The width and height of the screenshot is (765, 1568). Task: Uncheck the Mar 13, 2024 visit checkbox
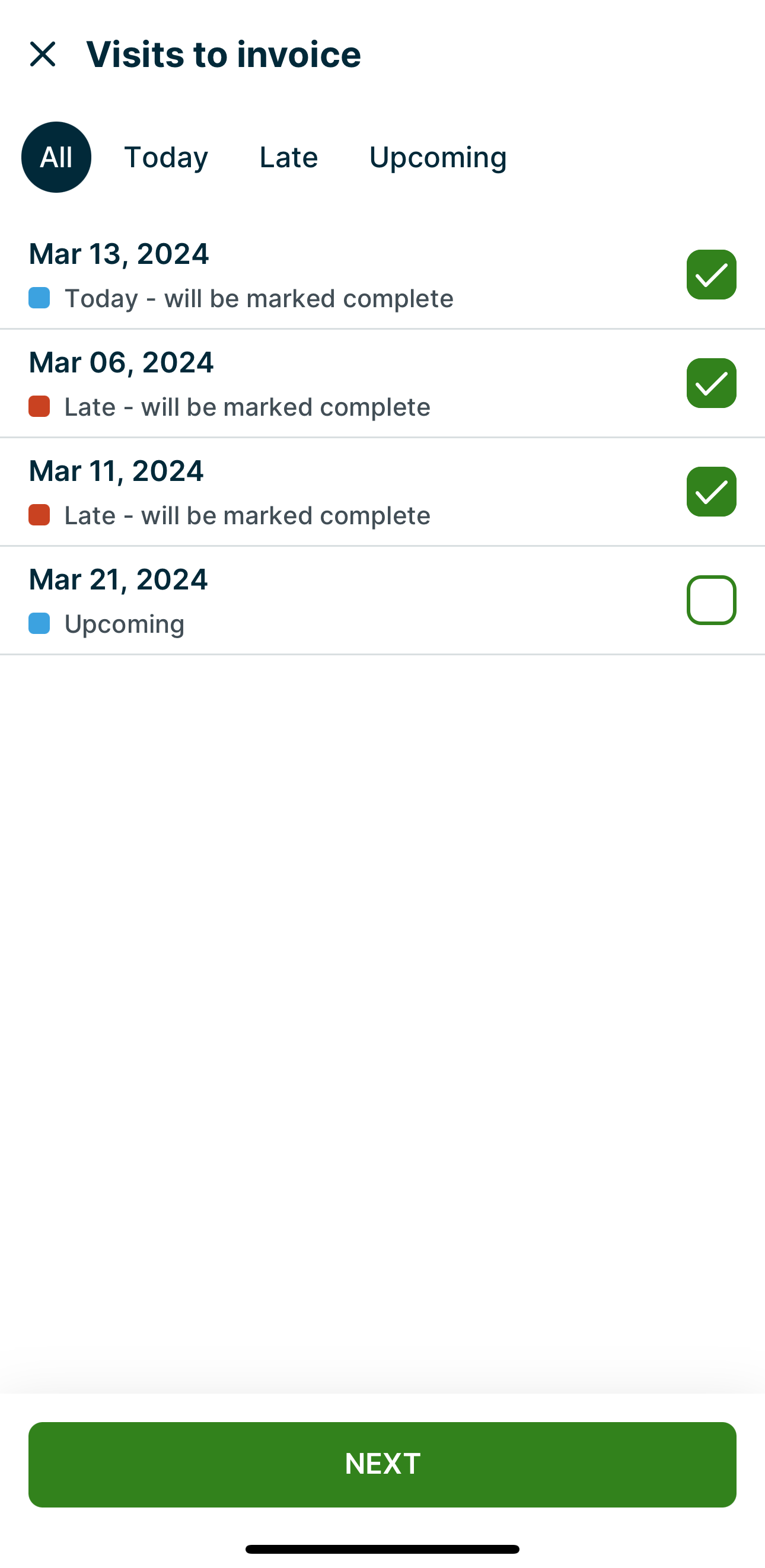point(711,275)
